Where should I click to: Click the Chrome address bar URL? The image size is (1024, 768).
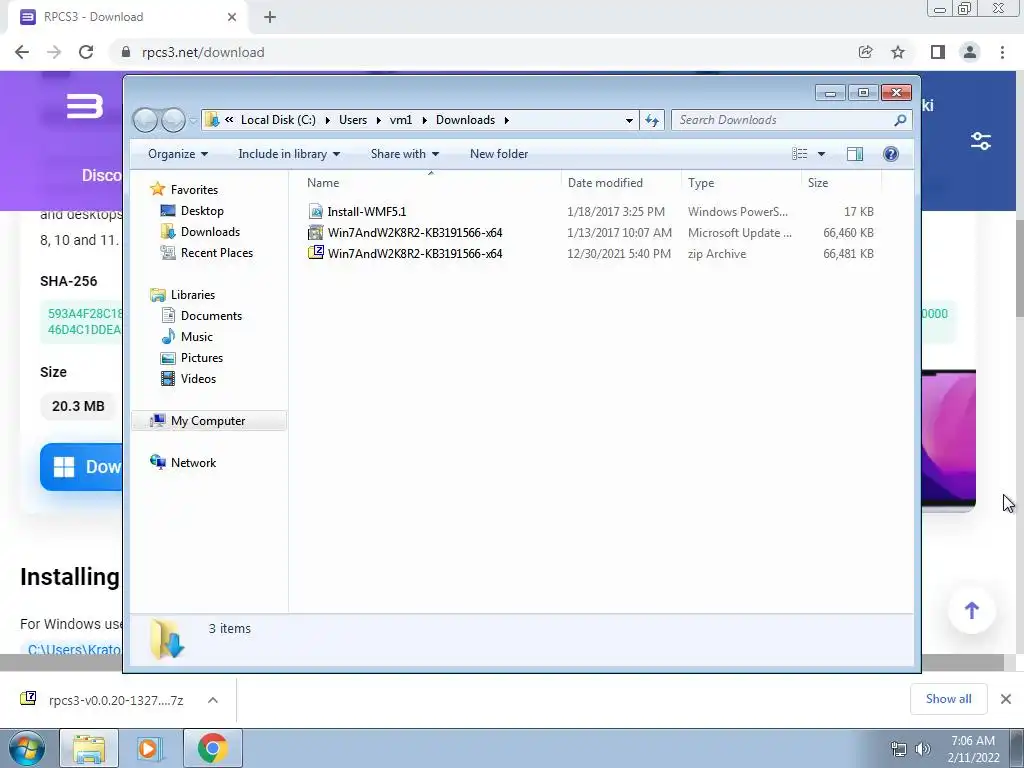coord(203,52)
